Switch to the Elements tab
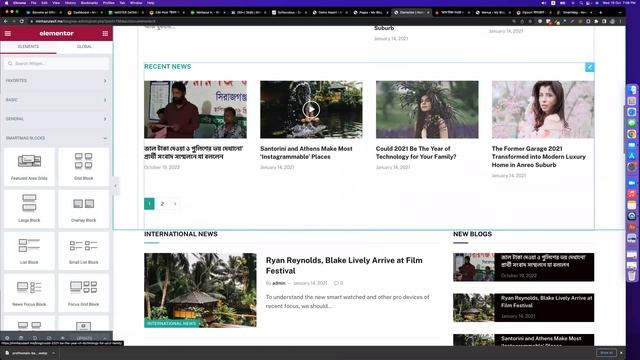 tap(28, 47)
